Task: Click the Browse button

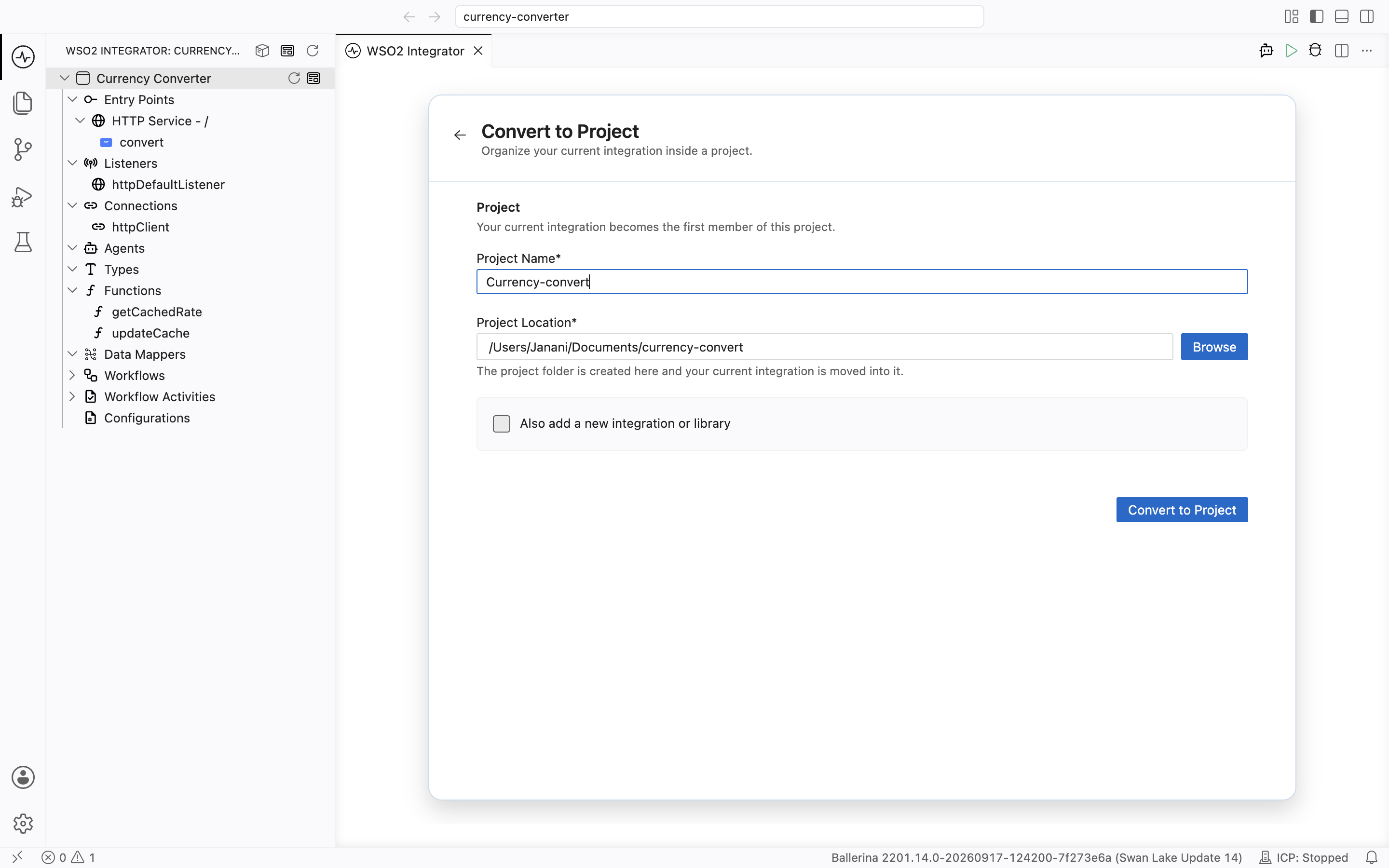Action: pos(1214,347)
